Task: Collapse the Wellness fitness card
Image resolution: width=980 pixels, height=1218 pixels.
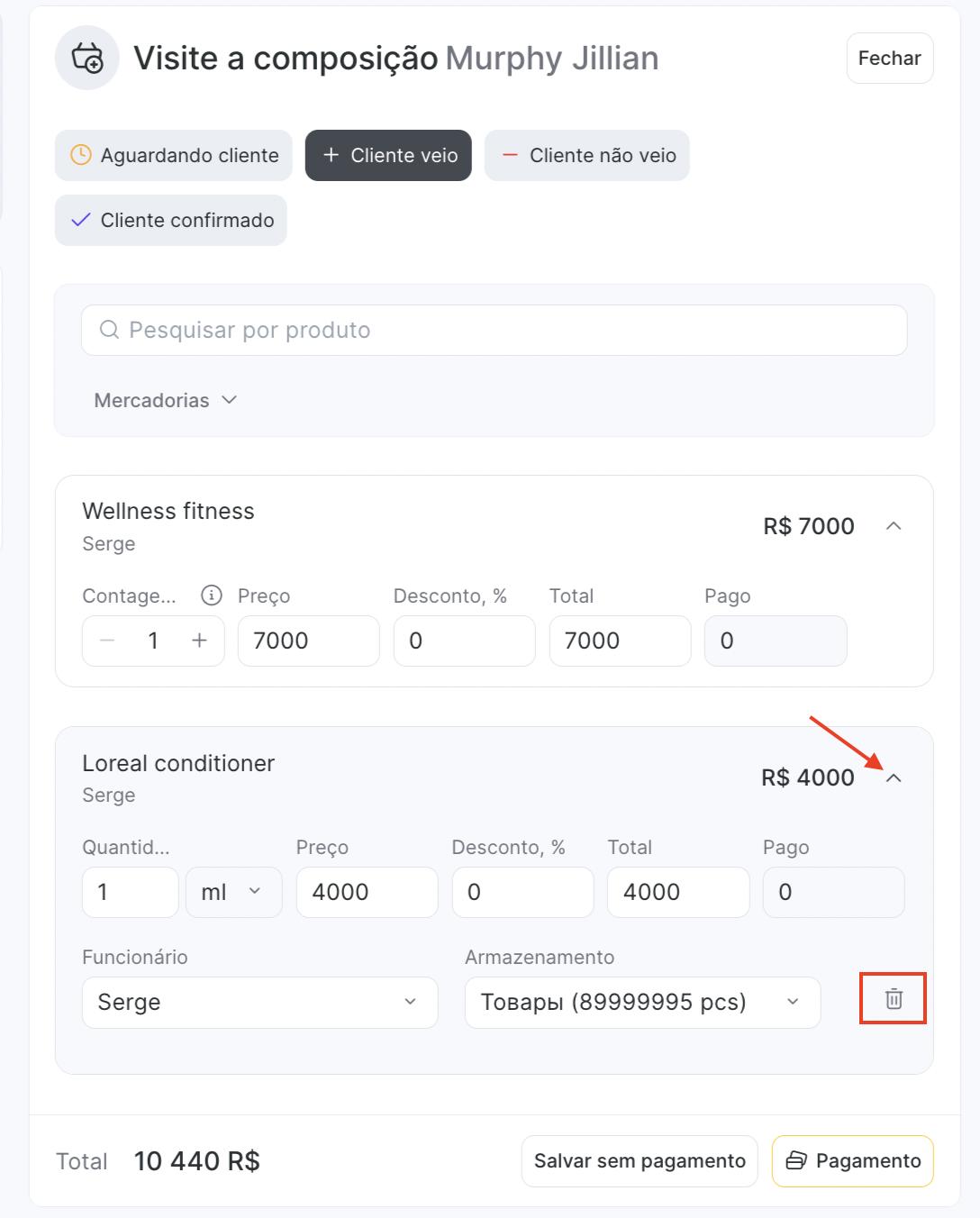Action: pos(894,526)
